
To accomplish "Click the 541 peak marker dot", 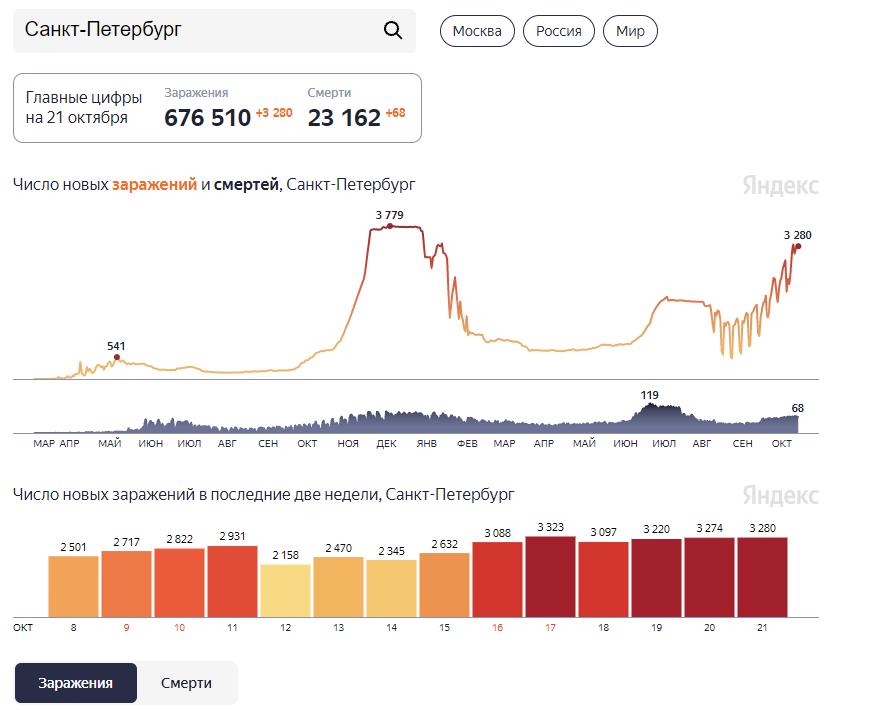I will click(x=117, y=358).
